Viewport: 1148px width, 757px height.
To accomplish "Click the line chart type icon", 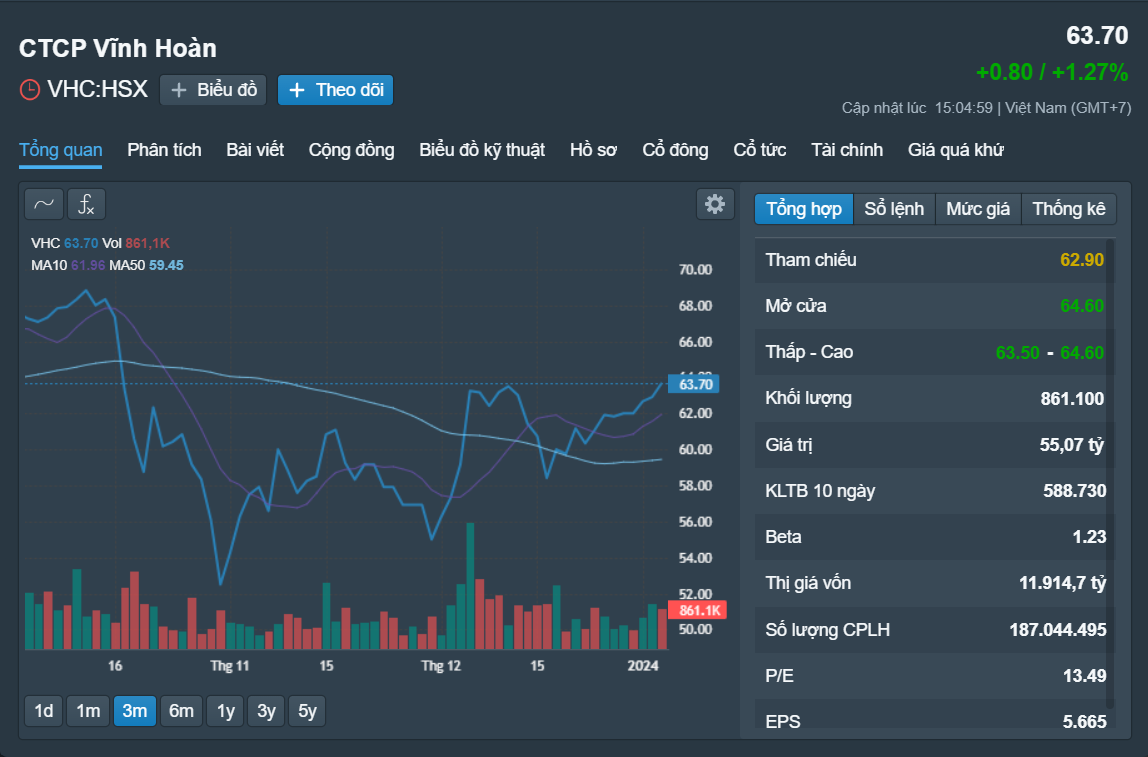I will (x=44, y=204).
